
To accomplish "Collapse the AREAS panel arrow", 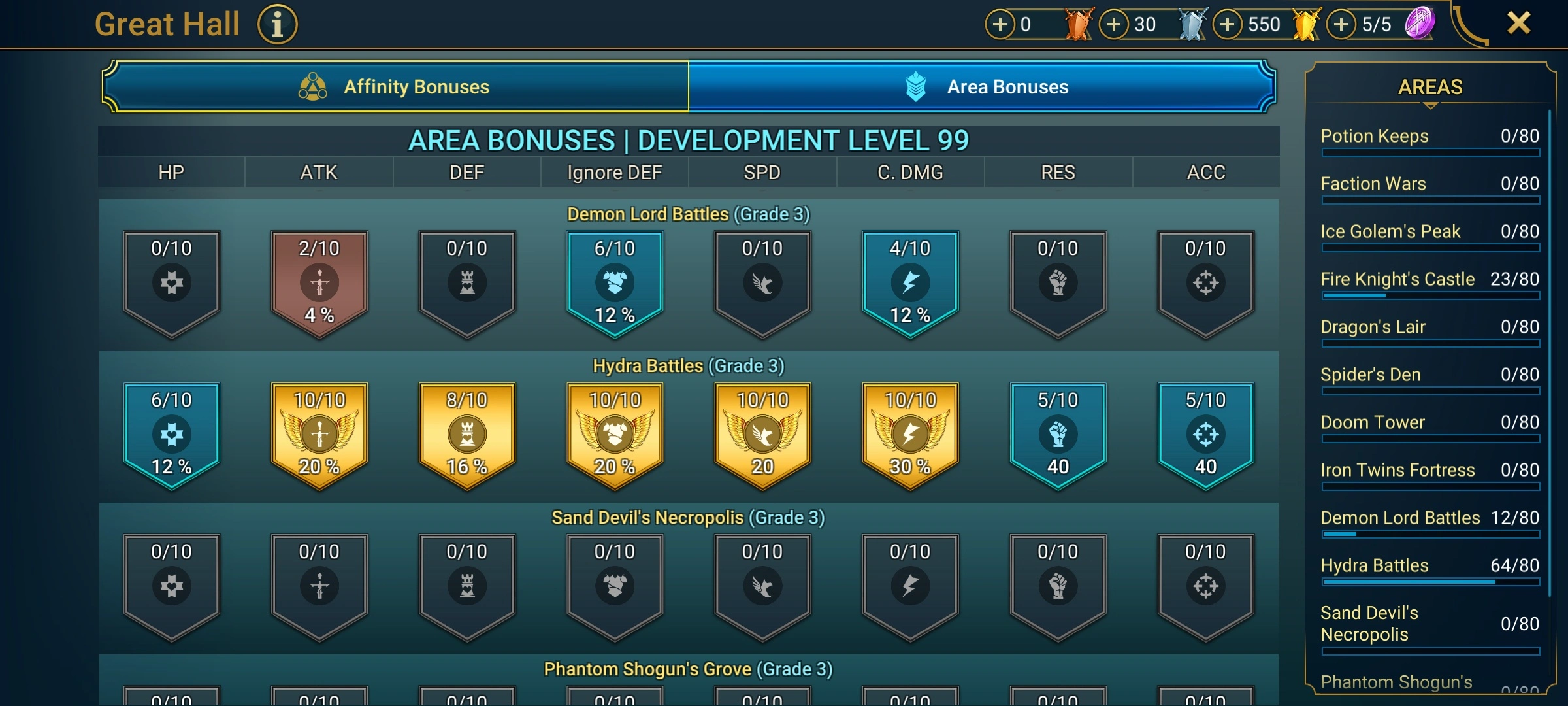I will (x=1430, y=105).
